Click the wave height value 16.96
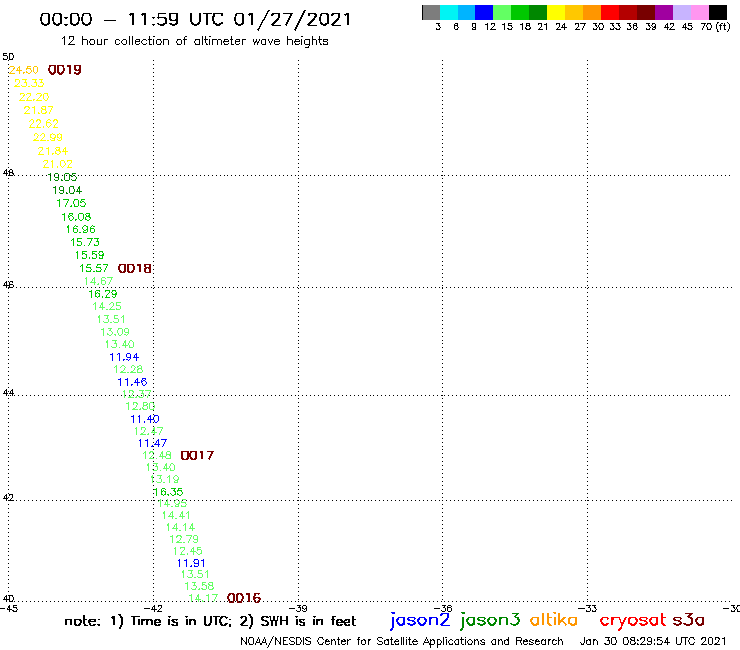740x650 pixels. pos(80,229)
